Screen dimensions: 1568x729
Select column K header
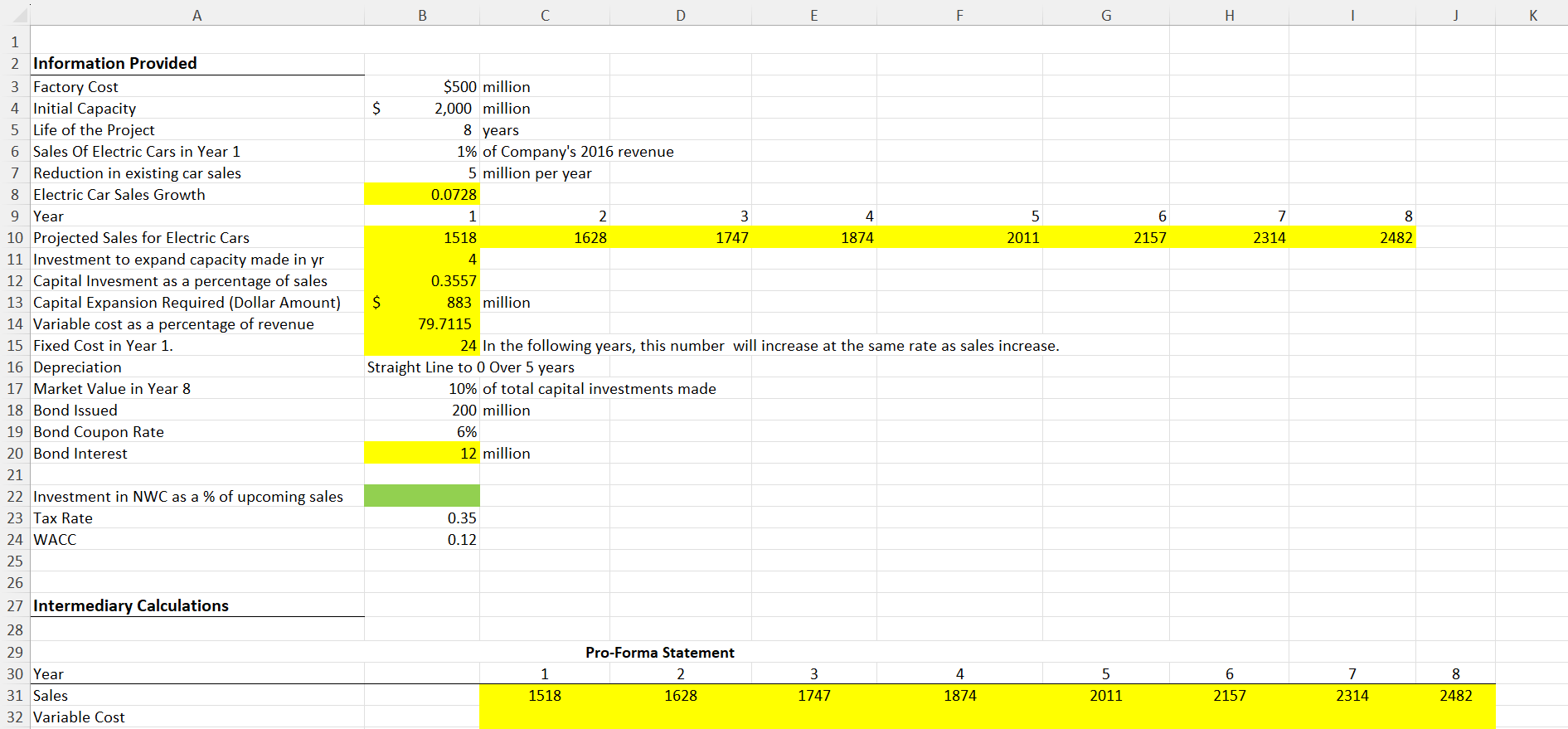click(1532, 15)
